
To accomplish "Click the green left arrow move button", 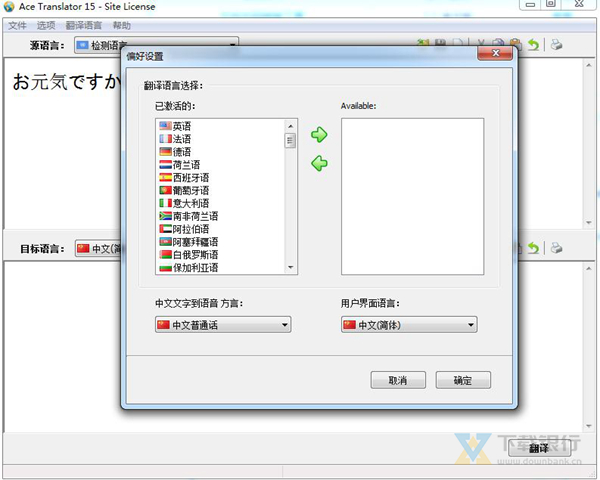I will 319,163.
